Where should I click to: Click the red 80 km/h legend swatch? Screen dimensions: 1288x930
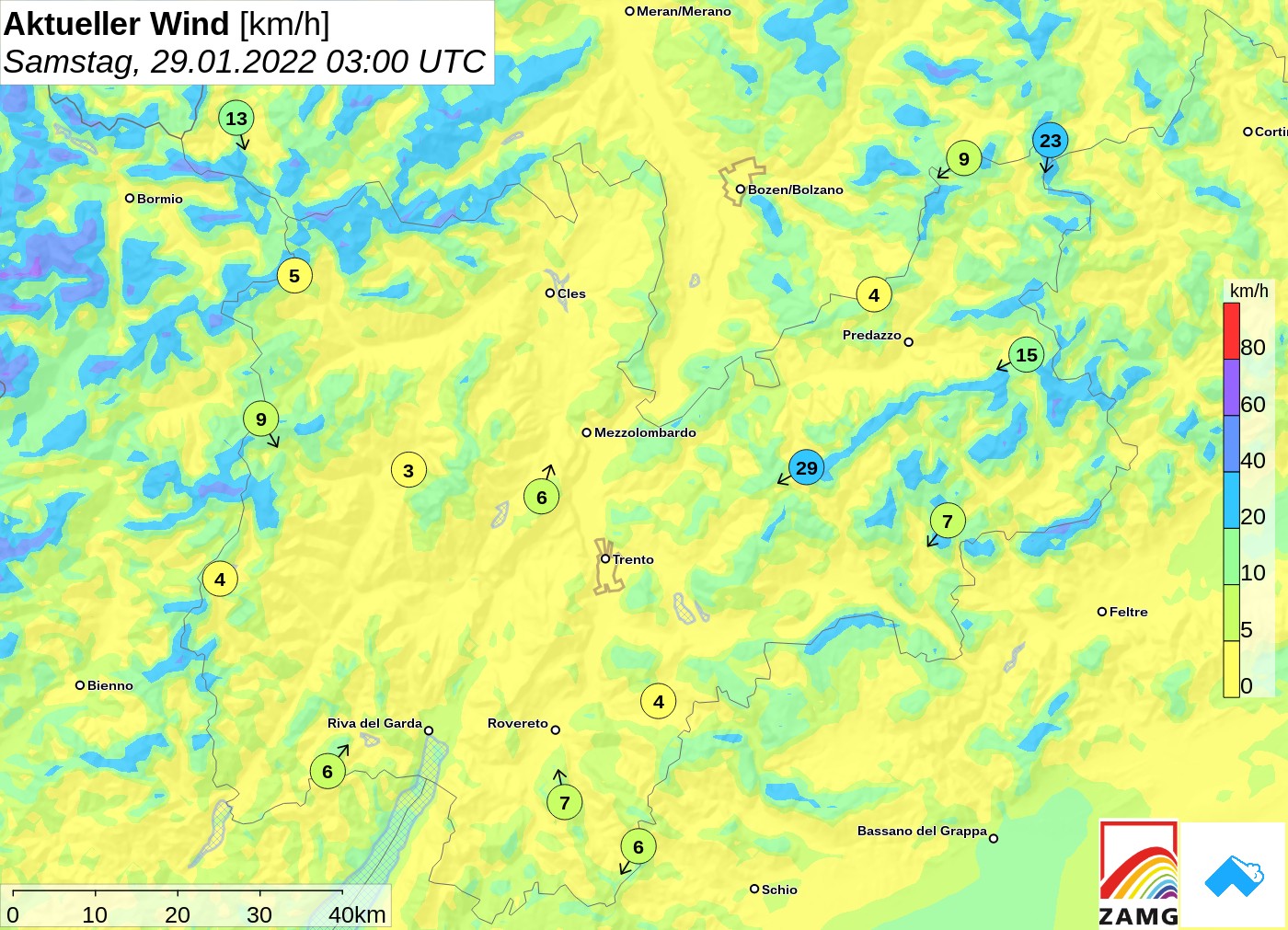tap(1231, 331)
